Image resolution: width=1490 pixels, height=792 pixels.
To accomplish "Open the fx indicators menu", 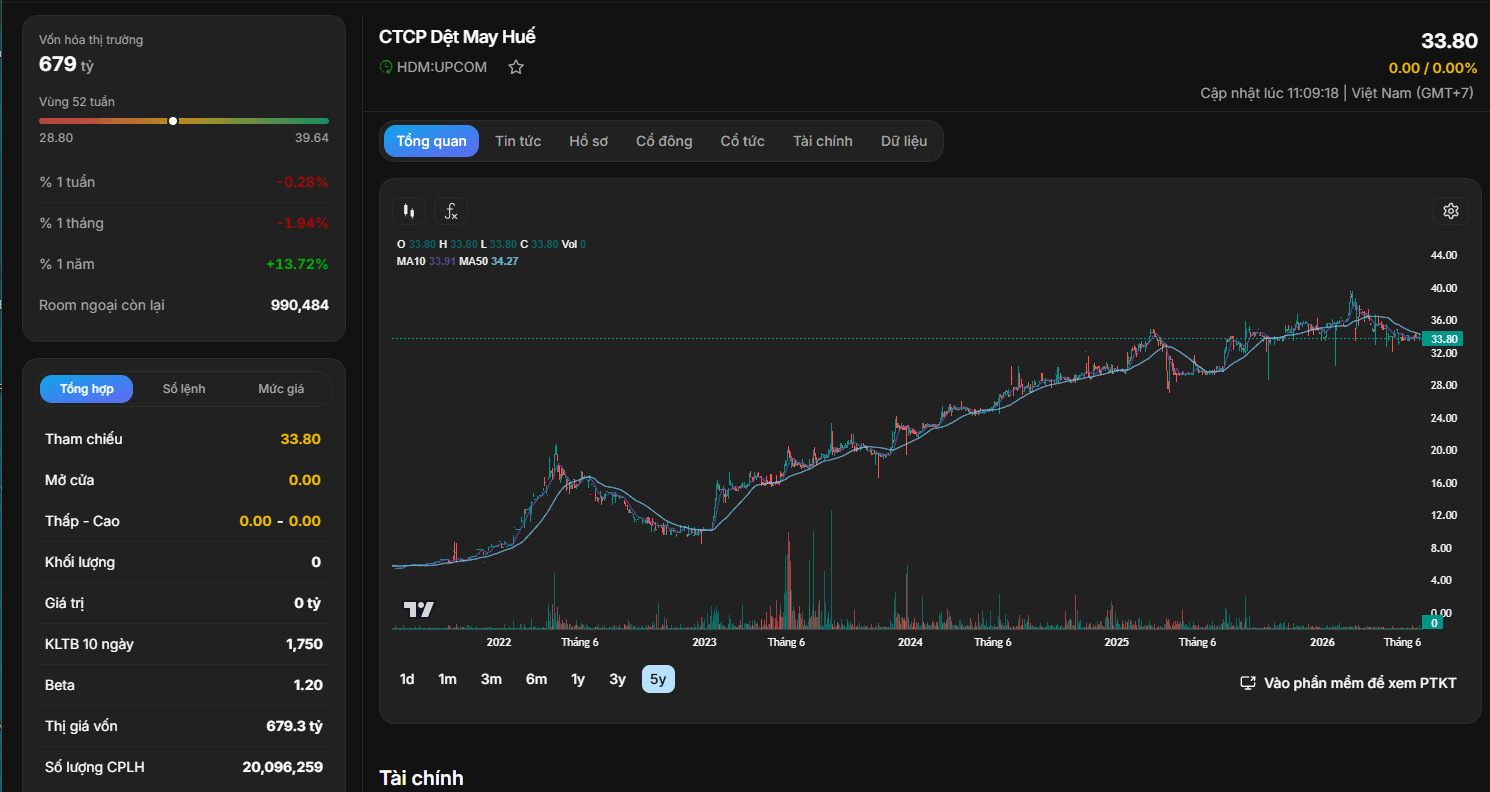I will point(451,211).
